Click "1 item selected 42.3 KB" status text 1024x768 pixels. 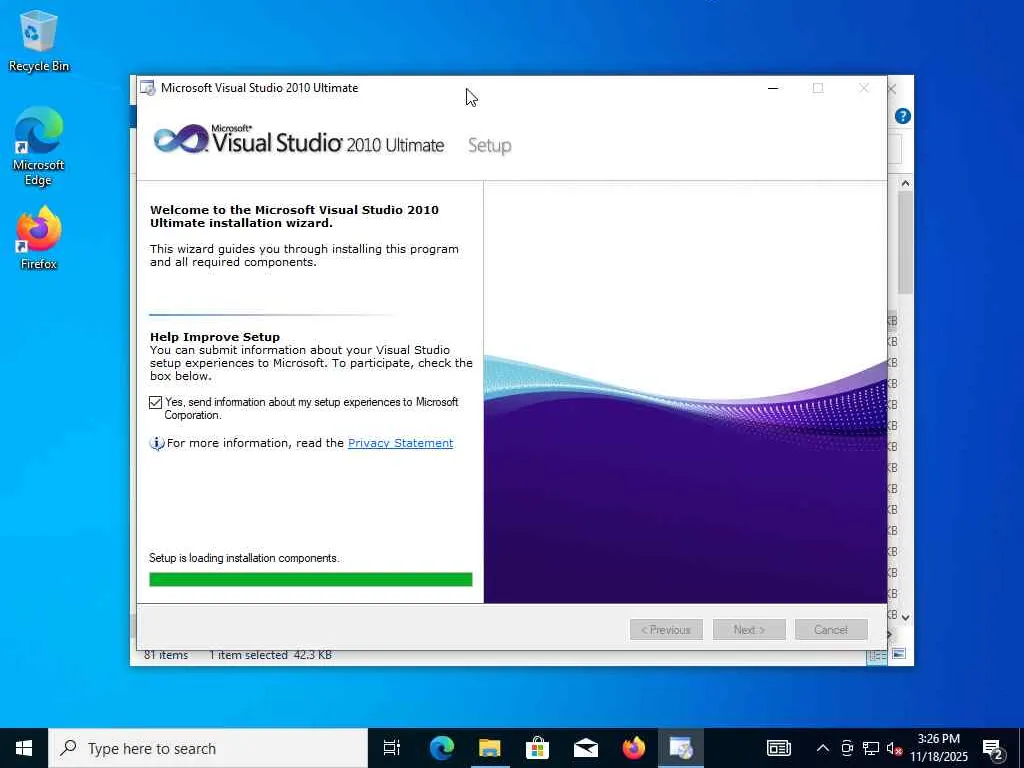click(x=270, y=655)
